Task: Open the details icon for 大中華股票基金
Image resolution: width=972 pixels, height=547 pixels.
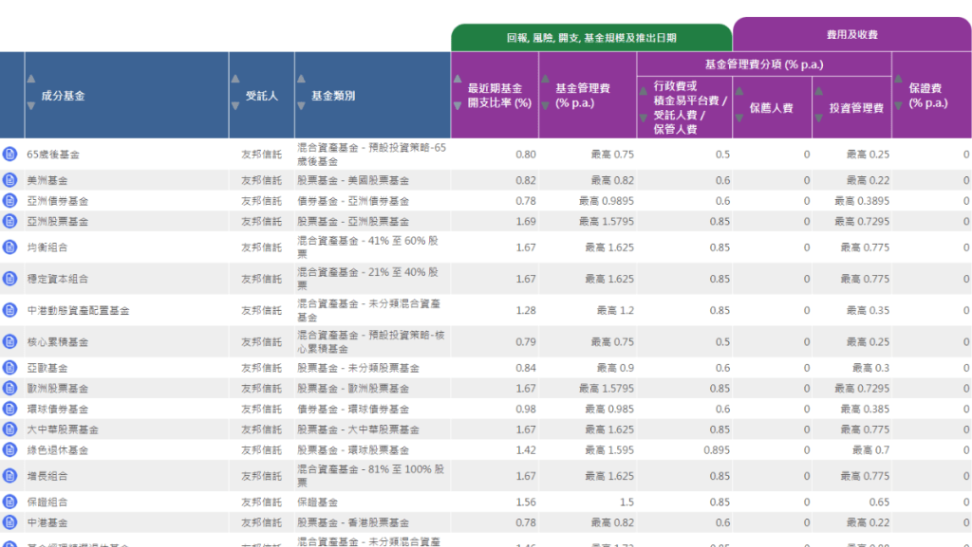Action: point(10,429)
